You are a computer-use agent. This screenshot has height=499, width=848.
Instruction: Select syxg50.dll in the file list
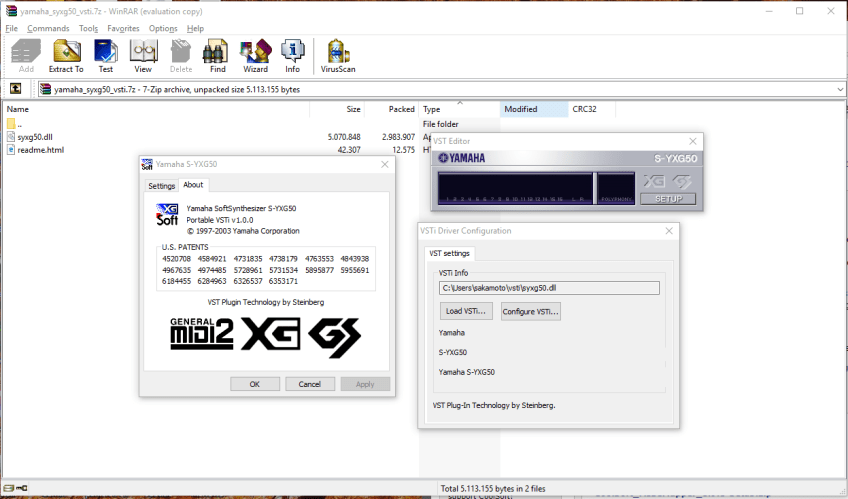38,136
